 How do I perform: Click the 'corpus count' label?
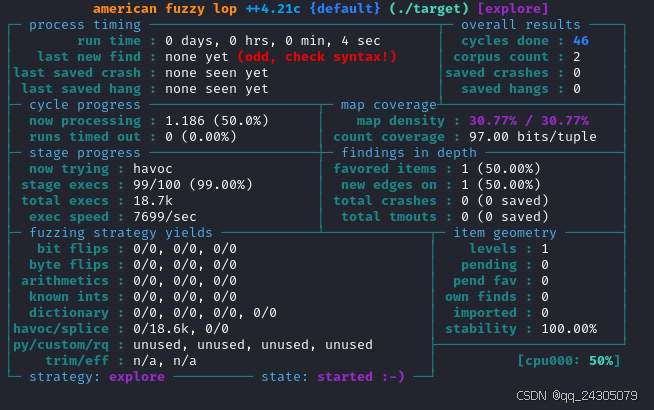tap(501, 57)
